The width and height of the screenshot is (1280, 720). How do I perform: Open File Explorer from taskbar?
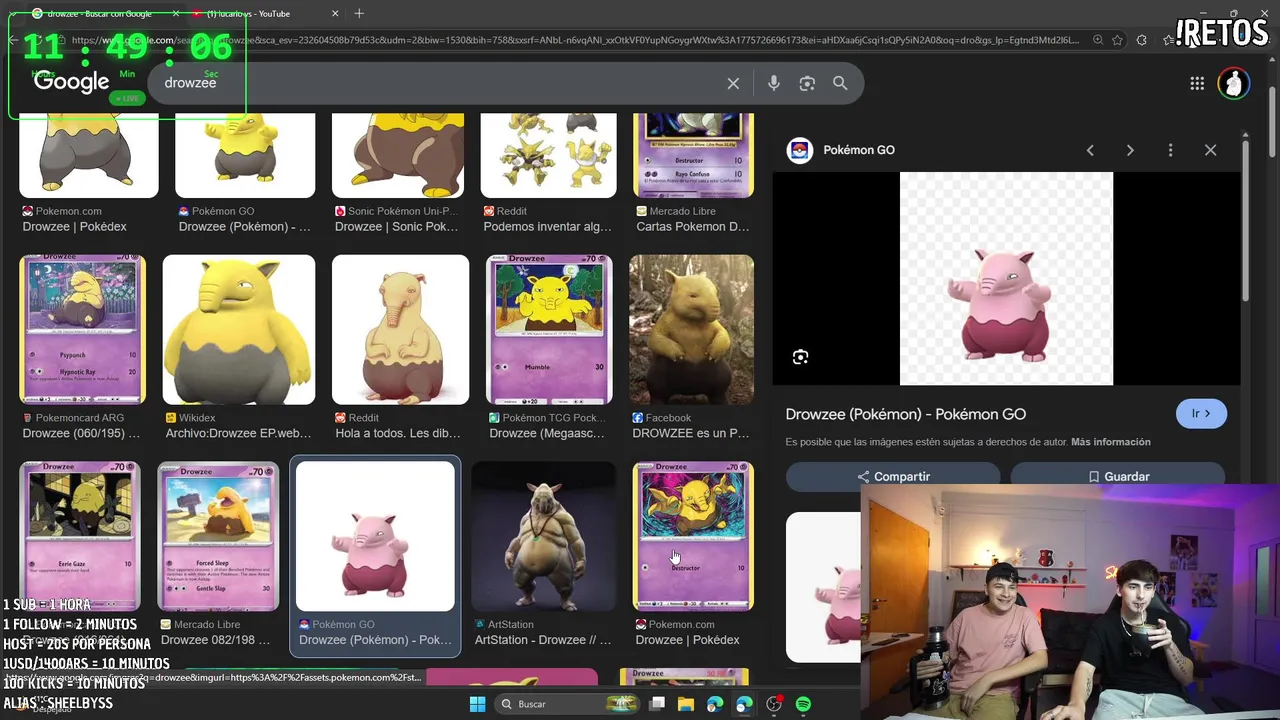[685, 704]
